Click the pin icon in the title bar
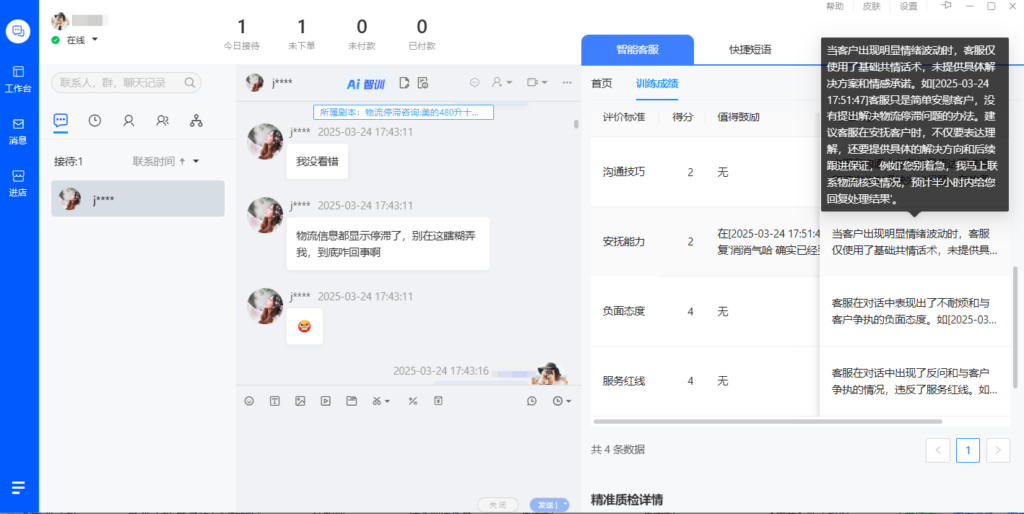 tap(946, 6)
